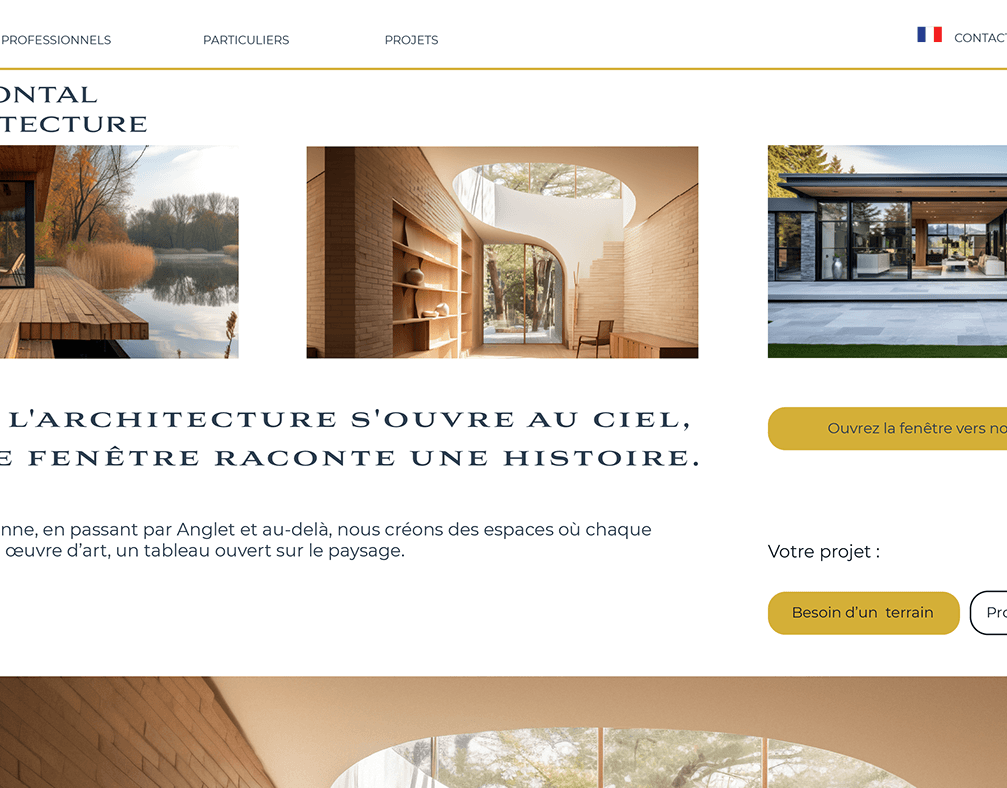Image resolution: width=1007 pixels, height=788 pixels.
Task: Click the word TECTURE in the logo
Action: pyautogui.click(x=73, y=124)
